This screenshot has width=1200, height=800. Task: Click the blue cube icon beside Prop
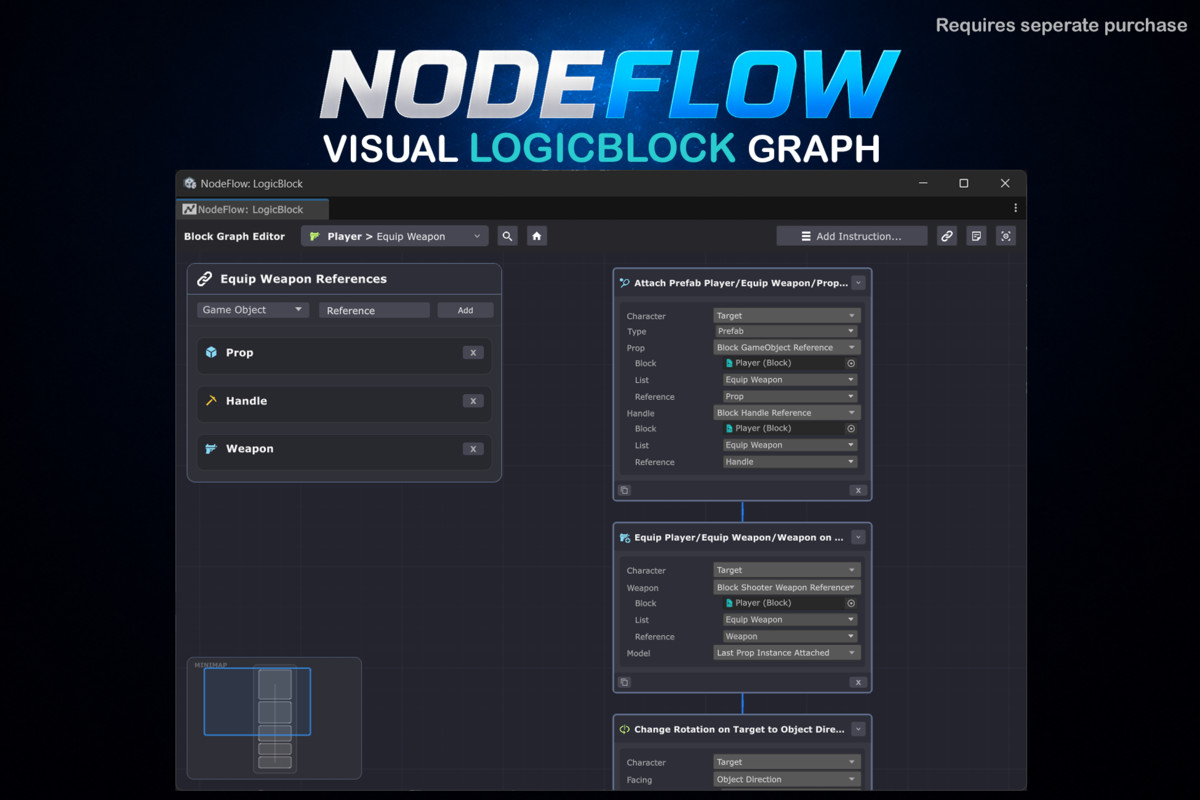tap(211, 352)
